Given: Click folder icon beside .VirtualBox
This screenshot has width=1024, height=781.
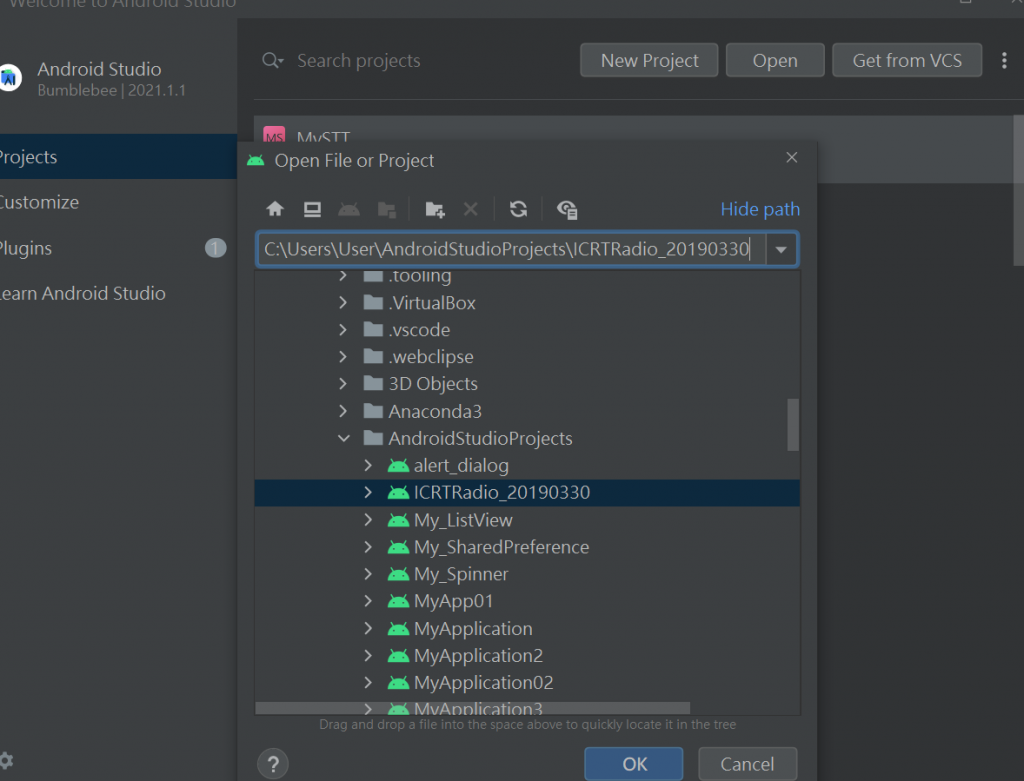Looking at the screenshot, I should tap(373, 302).
